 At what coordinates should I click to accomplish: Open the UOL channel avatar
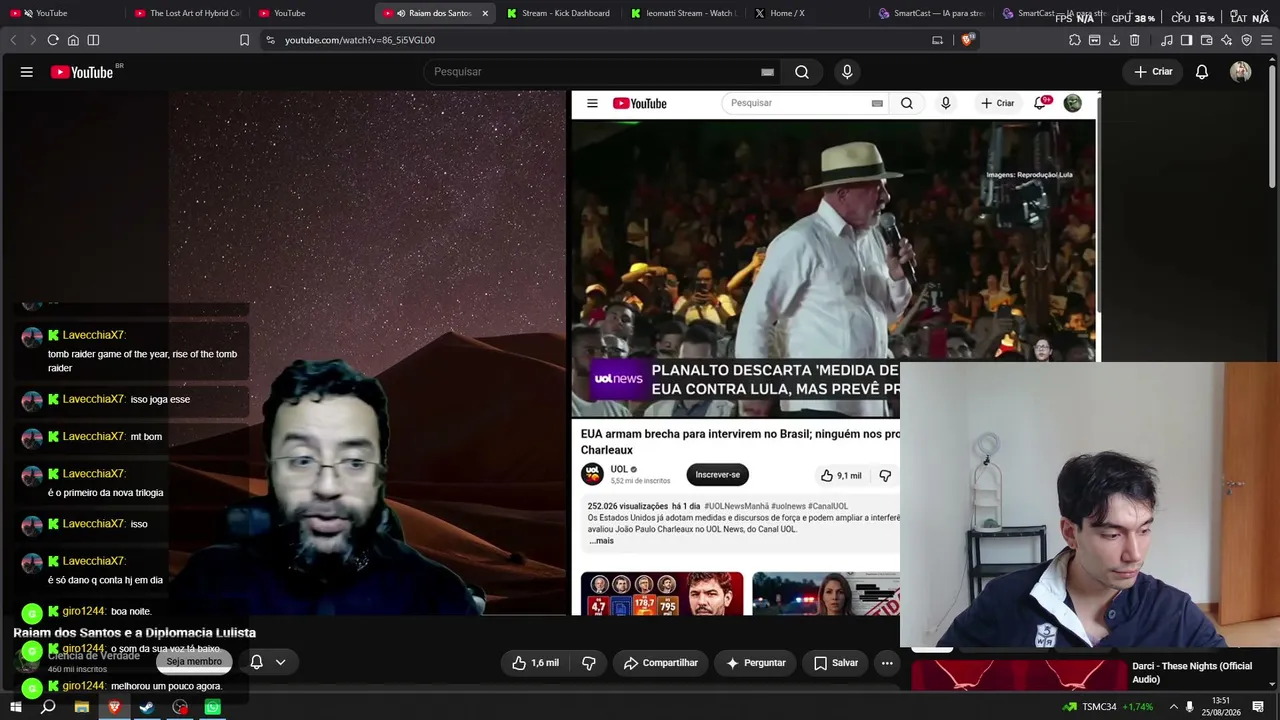coord(593,474)
